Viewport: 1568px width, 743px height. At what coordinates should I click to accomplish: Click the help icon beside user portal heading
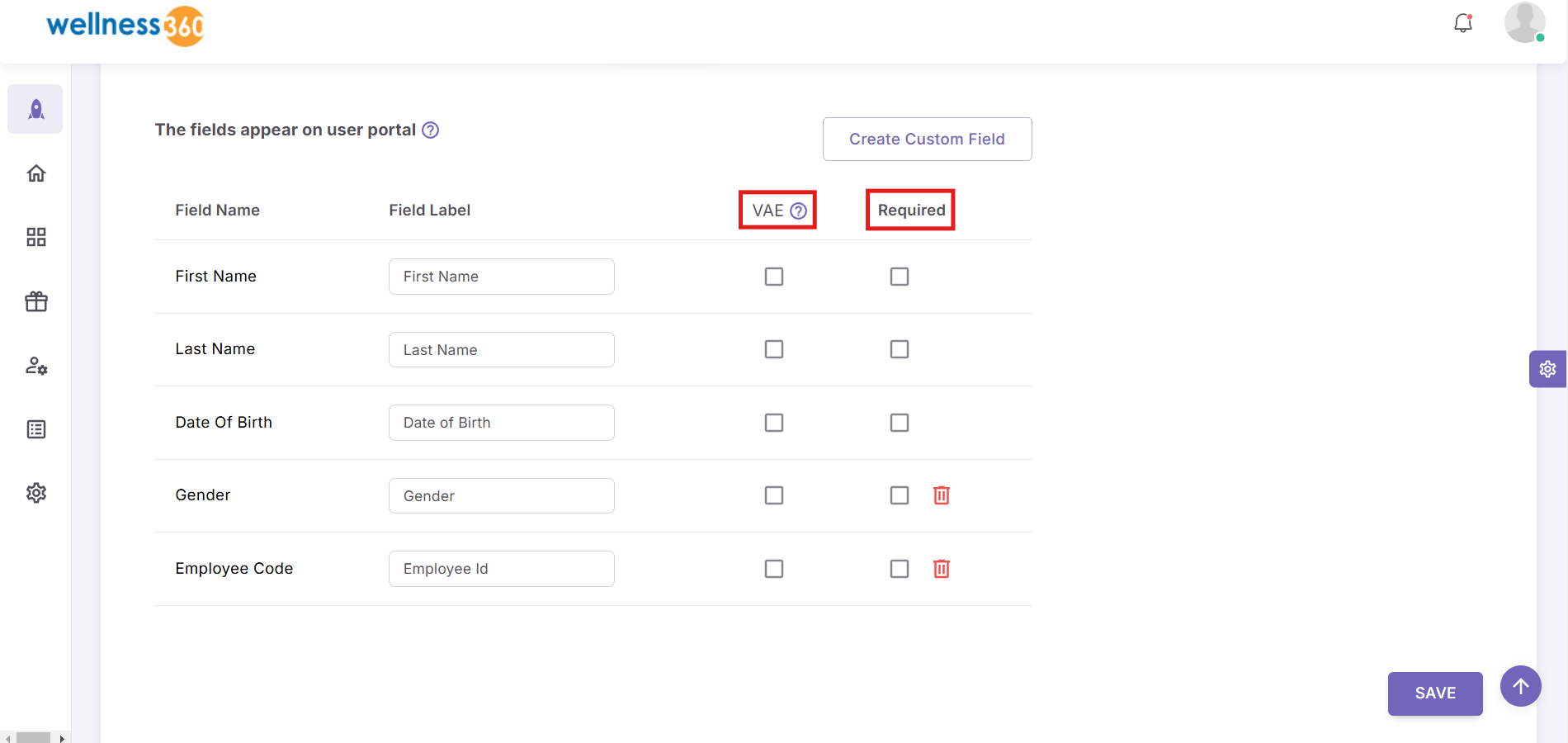pos(431,130)
